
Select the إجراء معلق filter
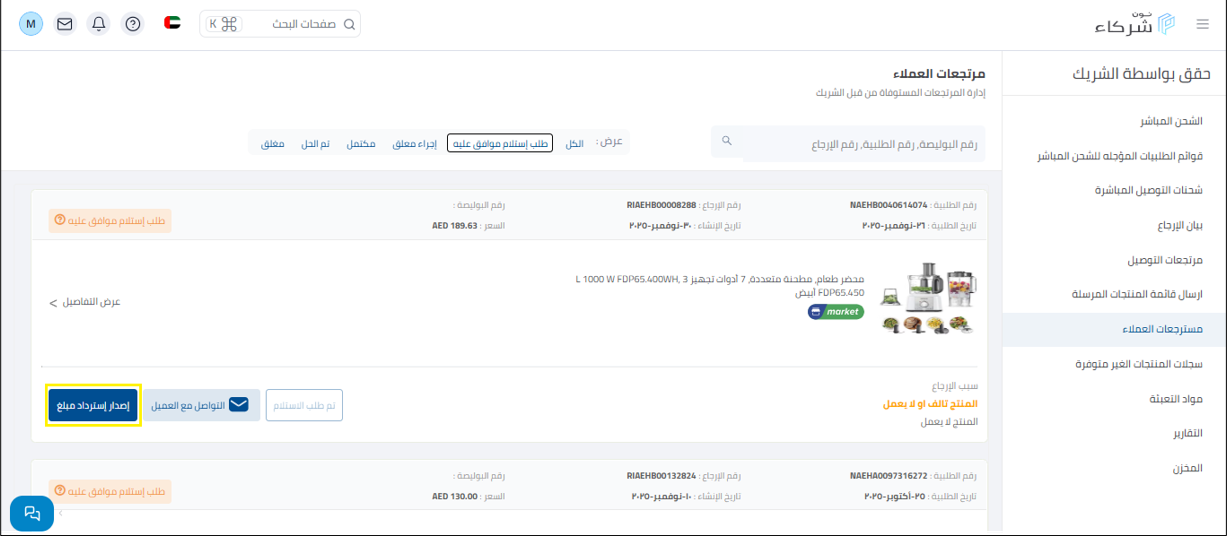[x=413, y=144]
